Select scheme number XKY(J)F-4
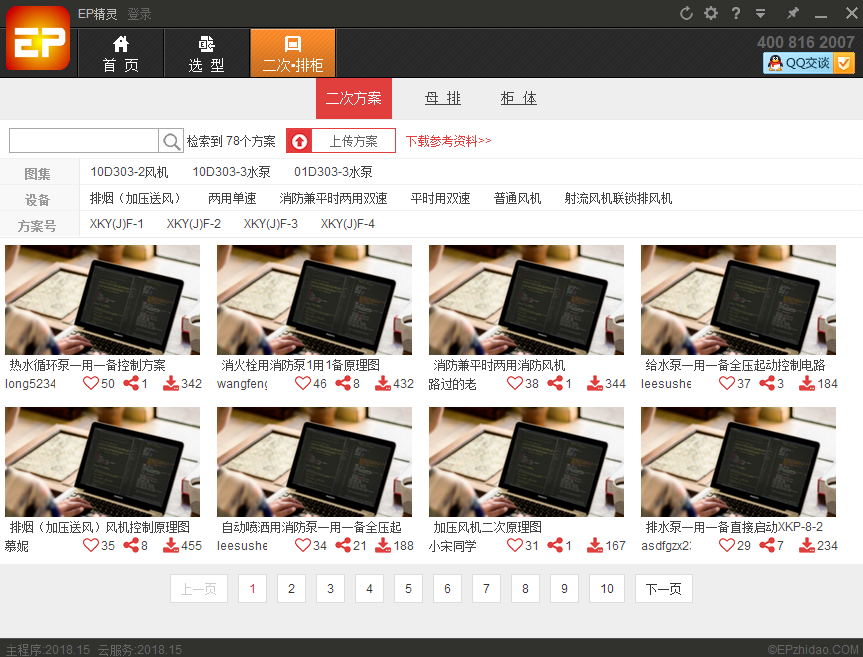Image resolution: width=863 pixels, height=657 pixels. pos(348,224)
